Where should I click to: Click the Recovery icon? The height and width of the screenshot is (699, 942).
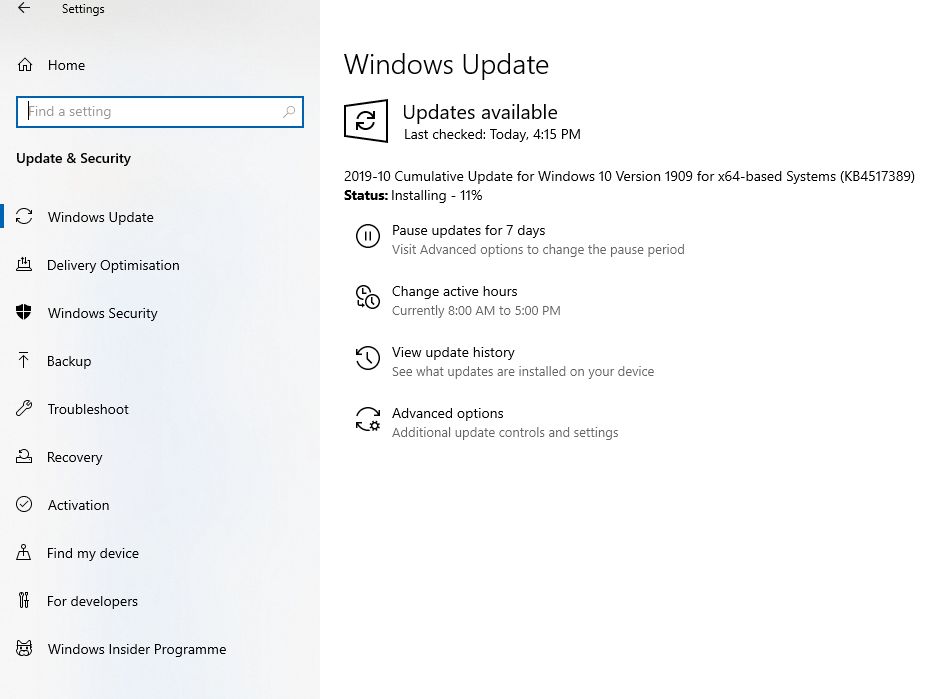tap(24, 456)
